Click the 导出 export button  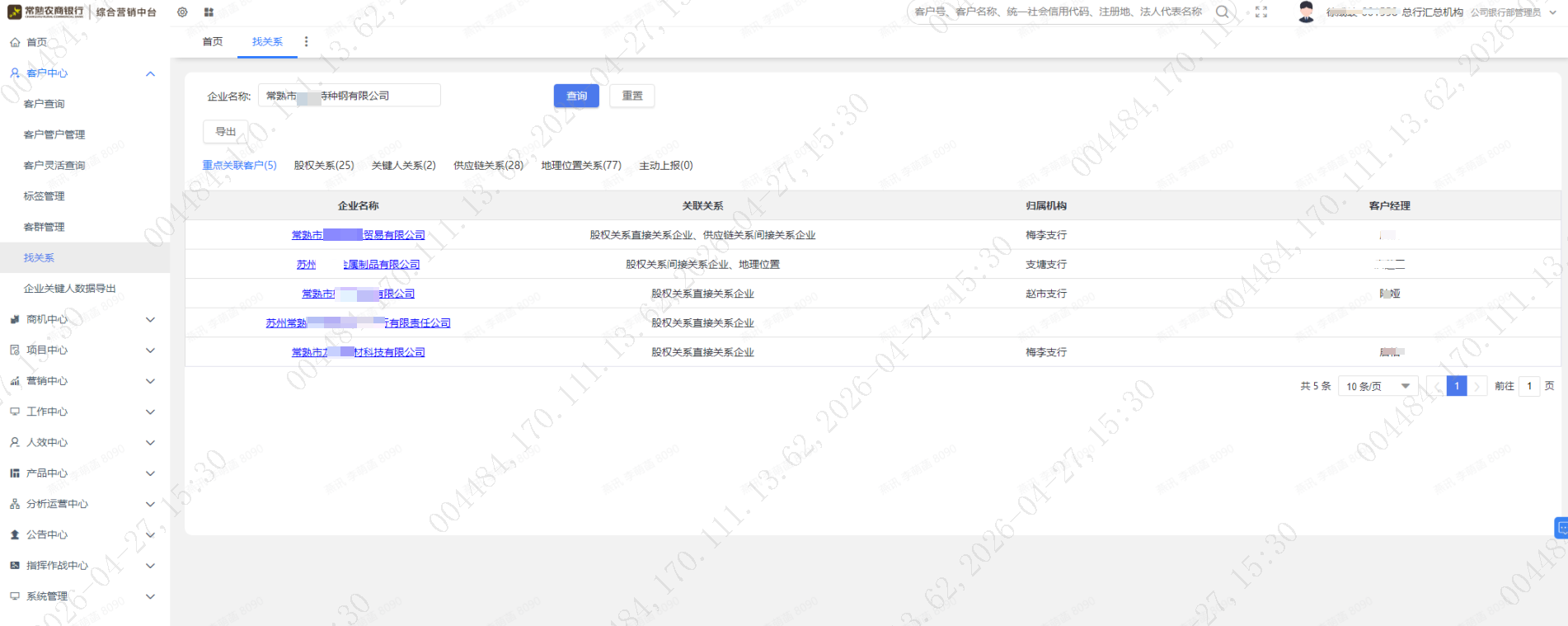225,131
